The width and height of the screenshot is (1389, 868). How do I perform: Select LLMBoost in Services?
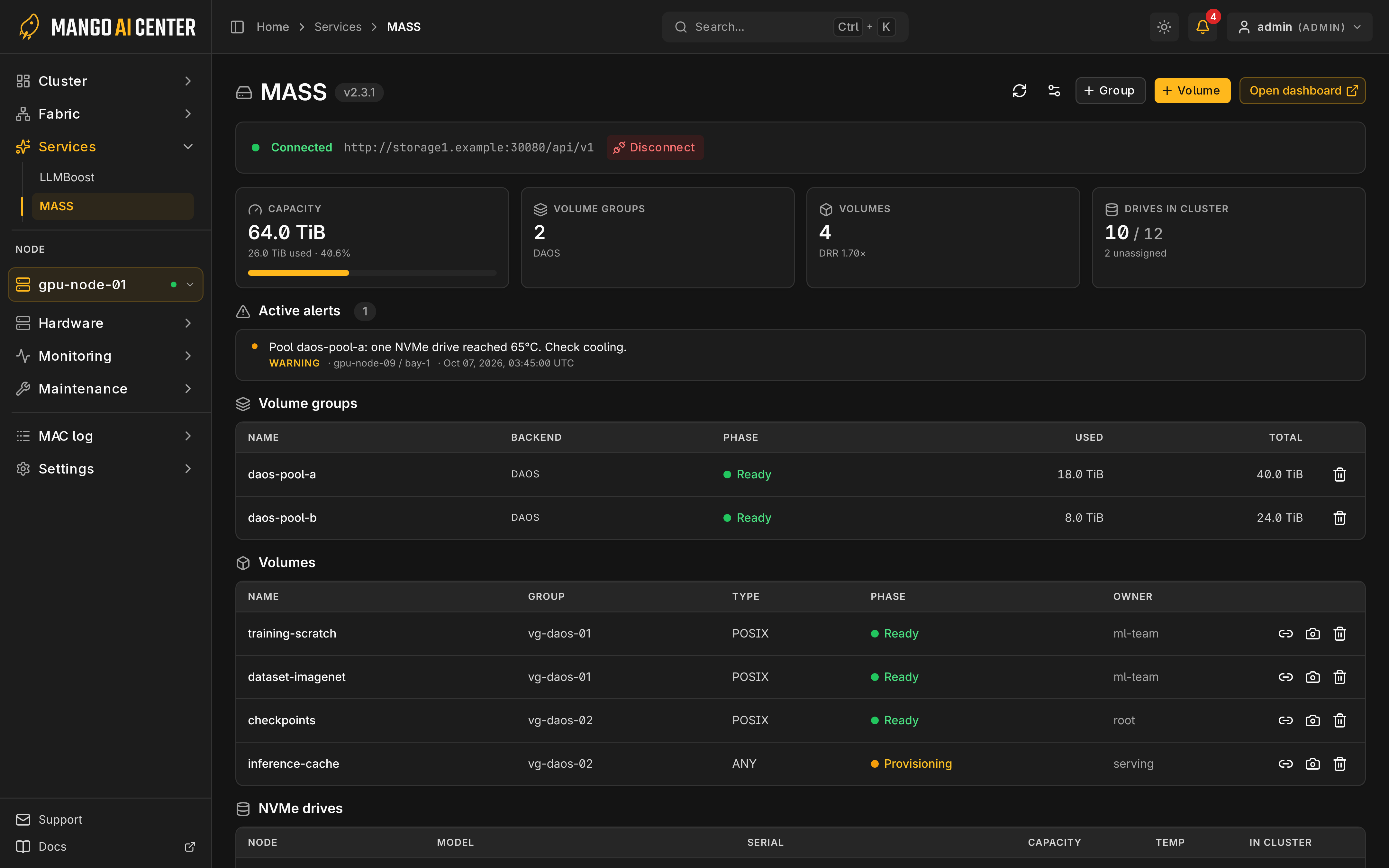[113, 177]
